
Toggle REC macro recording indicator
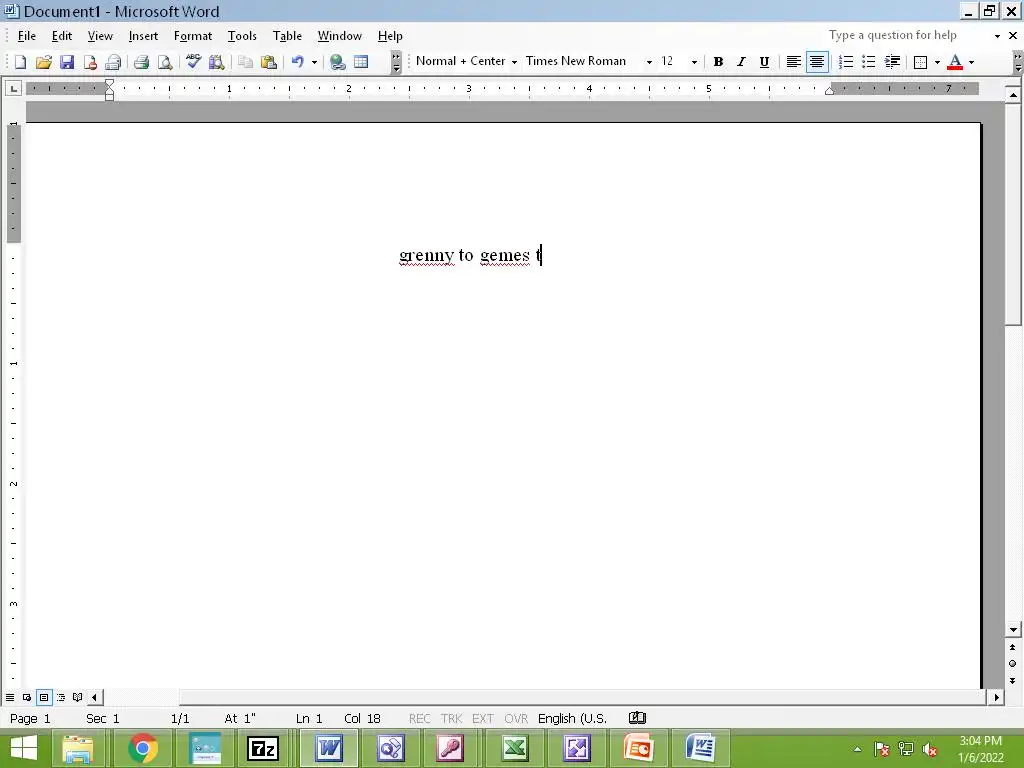point(419,718)
